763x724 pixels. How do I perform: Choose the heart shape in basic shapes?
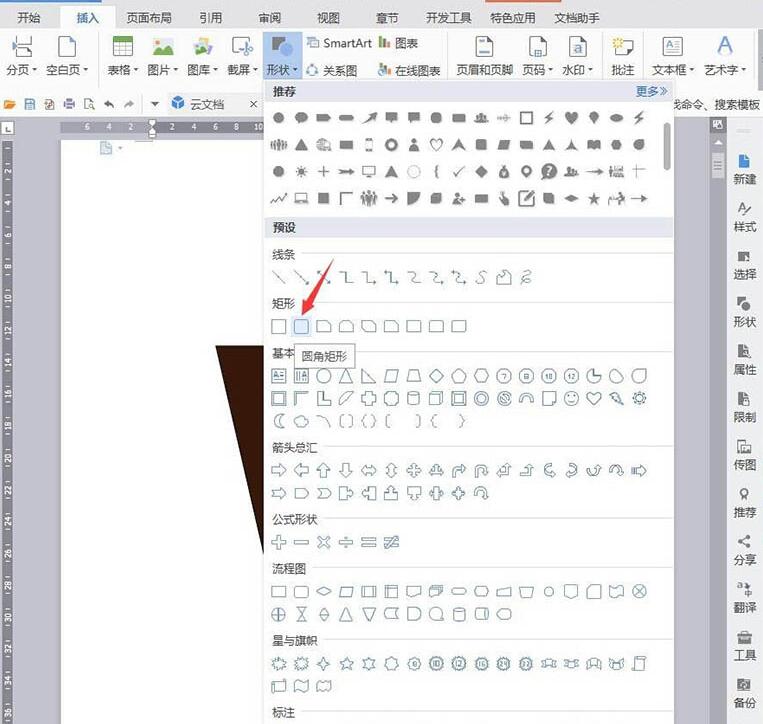(594, 398)
